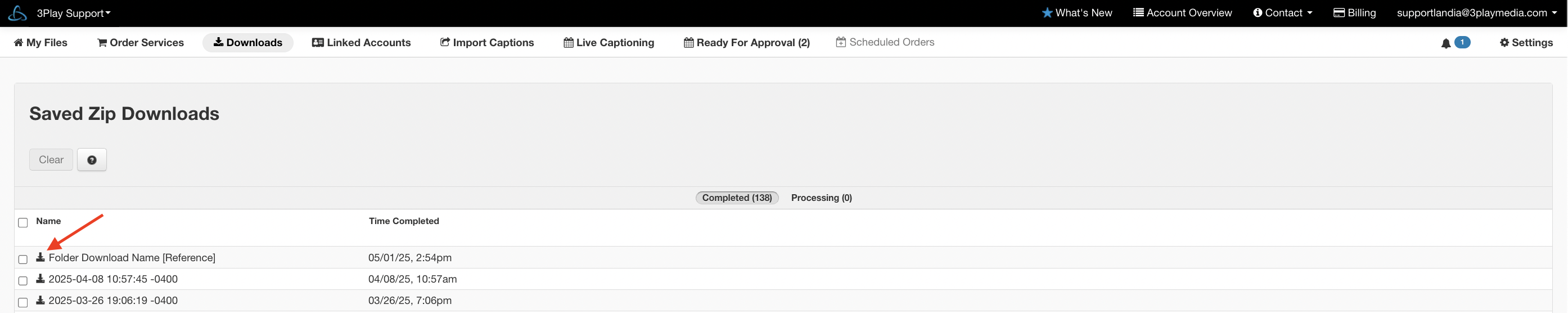Image resolution: width=1568 pixels, height=313 pixels.
Task: Open Ready For Approval (2) page
Action: click(x=747, y=43)
